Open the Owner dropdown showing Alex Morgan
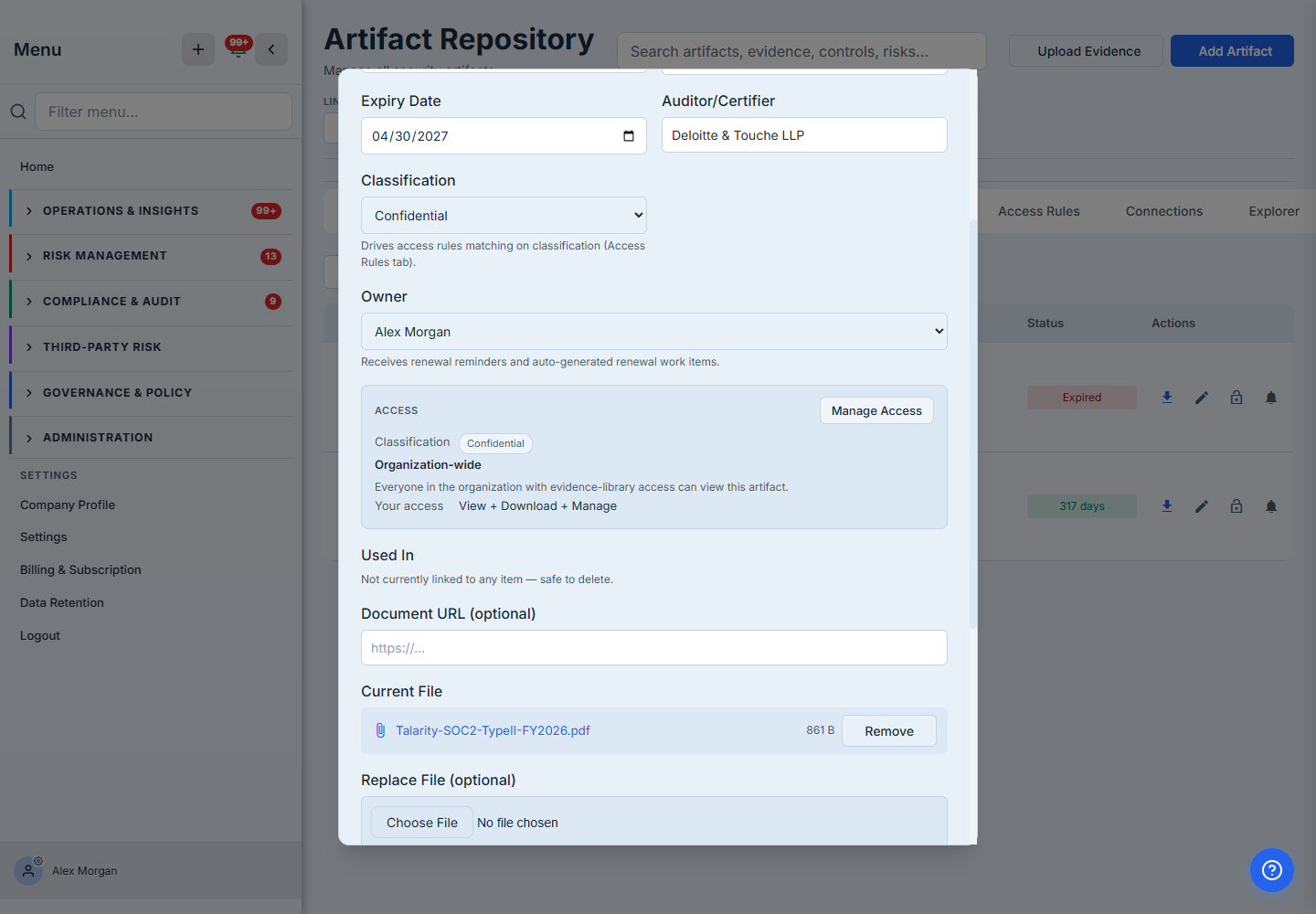This screenshot has height=914, width=1316. pyautogui.click(x=654, y=332)
